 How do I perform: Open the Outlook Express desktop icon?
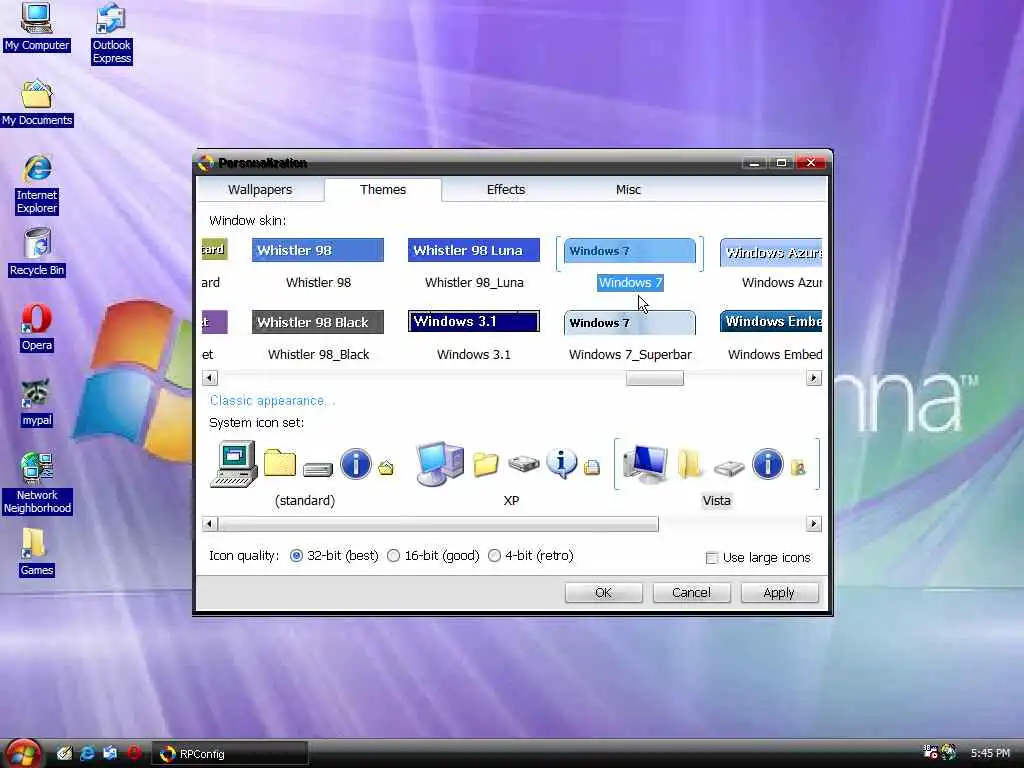(112, 34)
